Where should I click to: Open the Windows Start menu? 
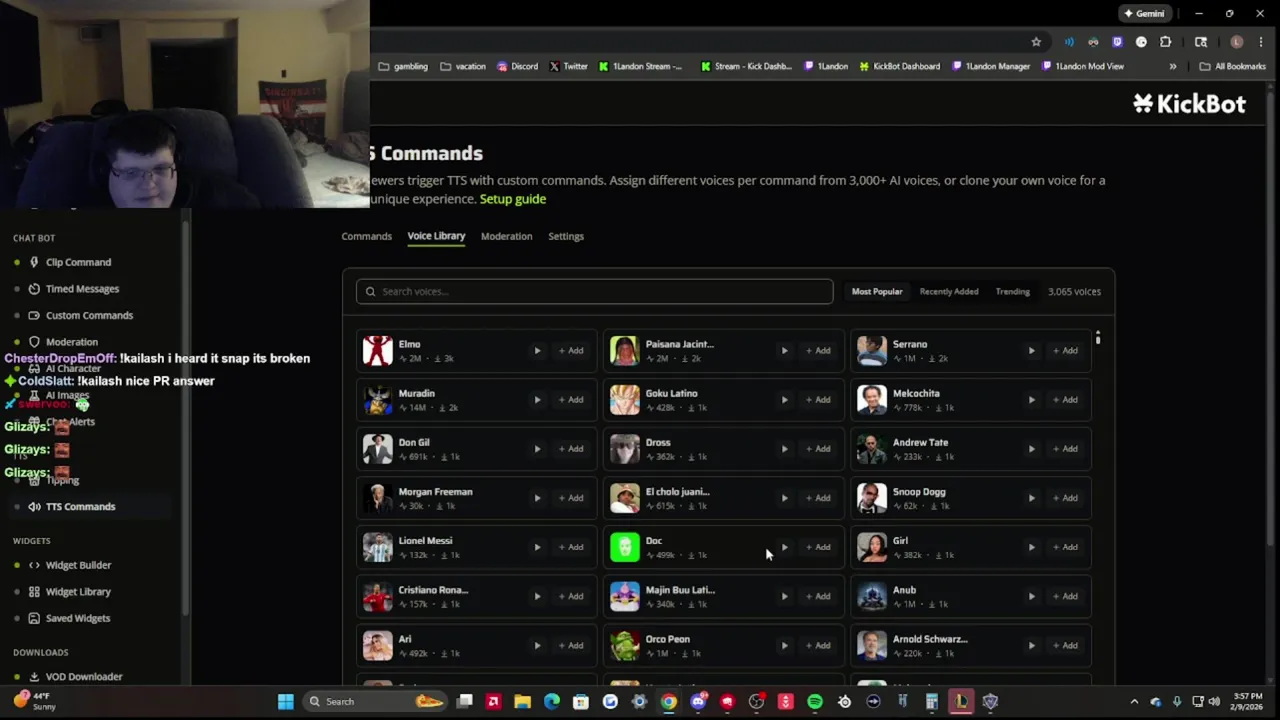point(285,701)
